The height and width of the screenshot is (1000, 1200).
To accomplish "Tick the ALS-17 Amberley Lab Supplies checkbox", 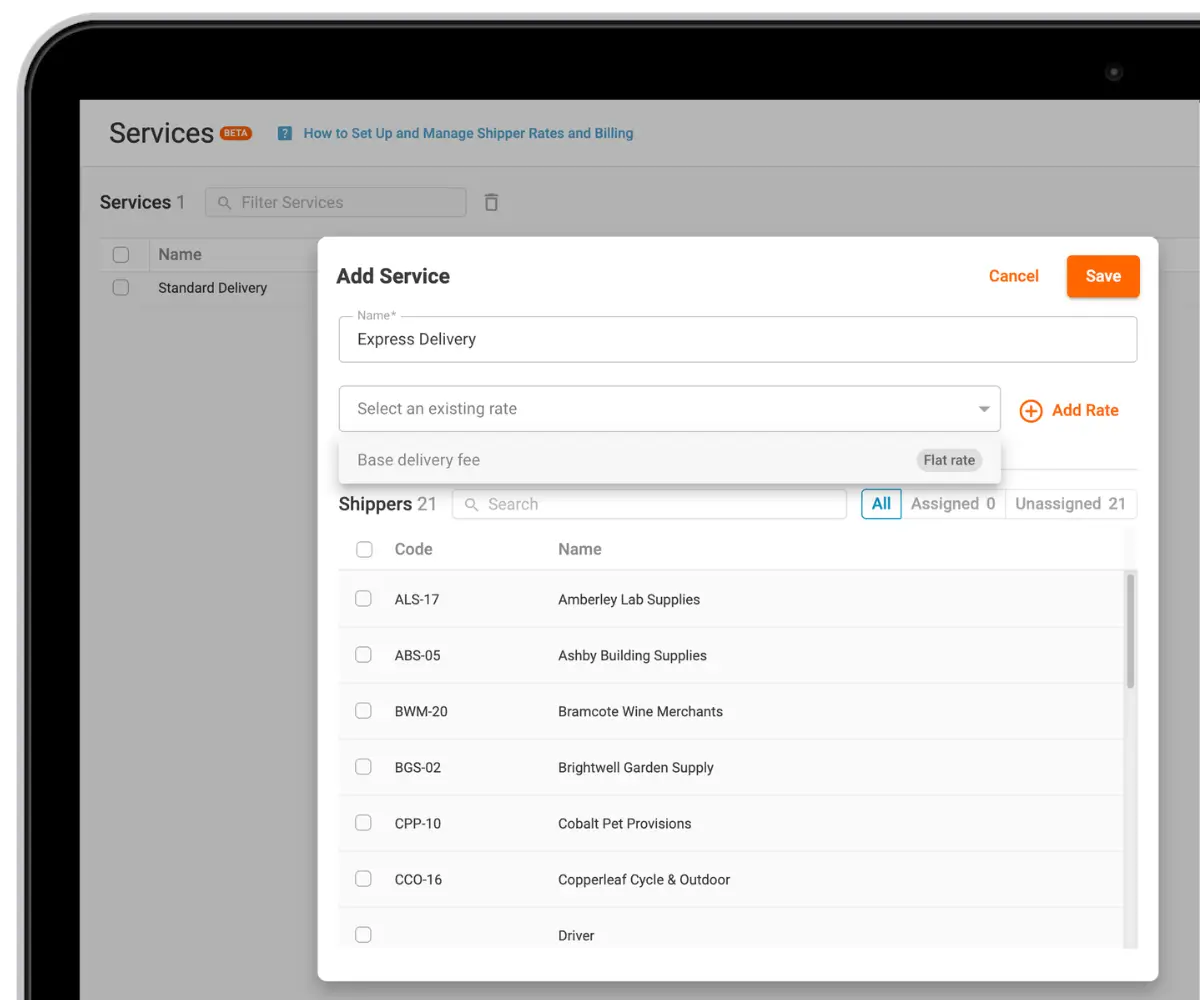I will click(363, 599).
